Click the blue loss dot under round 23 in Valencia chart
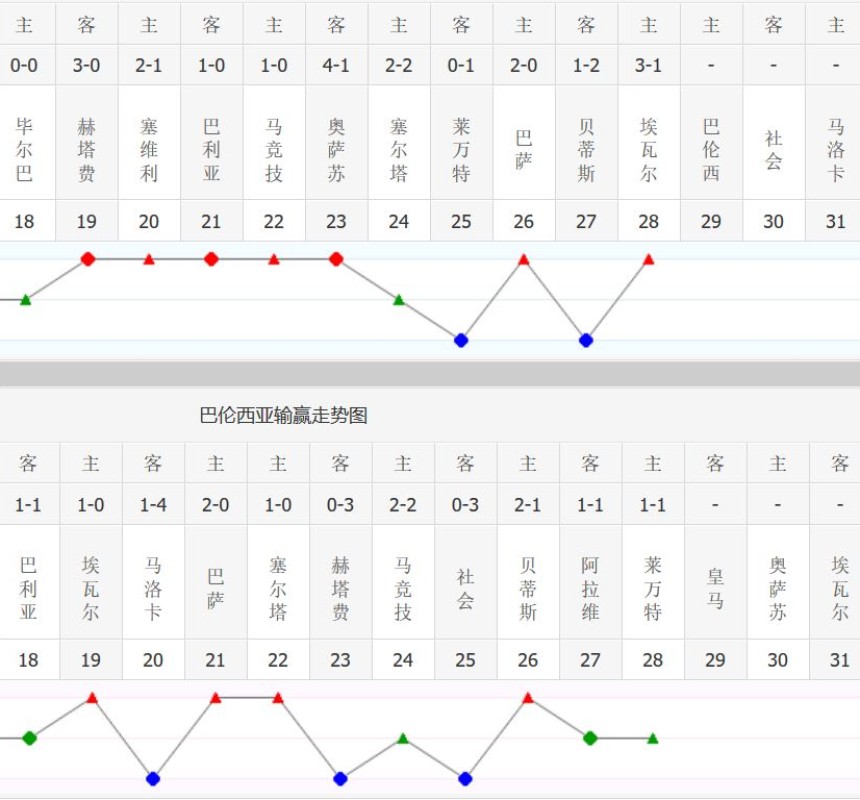 pyautogui.click(x=340, y=778)
